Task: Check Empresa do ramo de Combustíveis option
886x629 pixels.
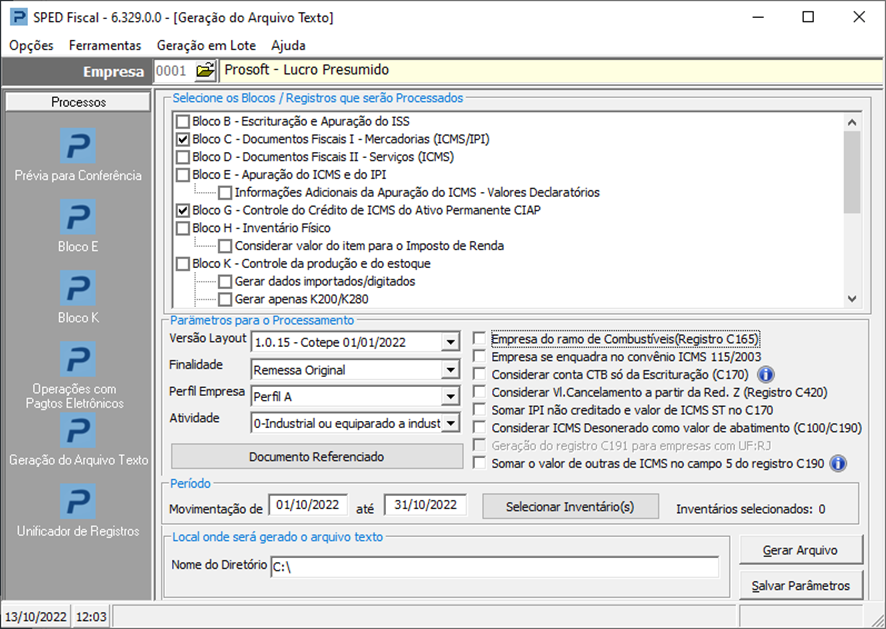Action: coord(479,339)
